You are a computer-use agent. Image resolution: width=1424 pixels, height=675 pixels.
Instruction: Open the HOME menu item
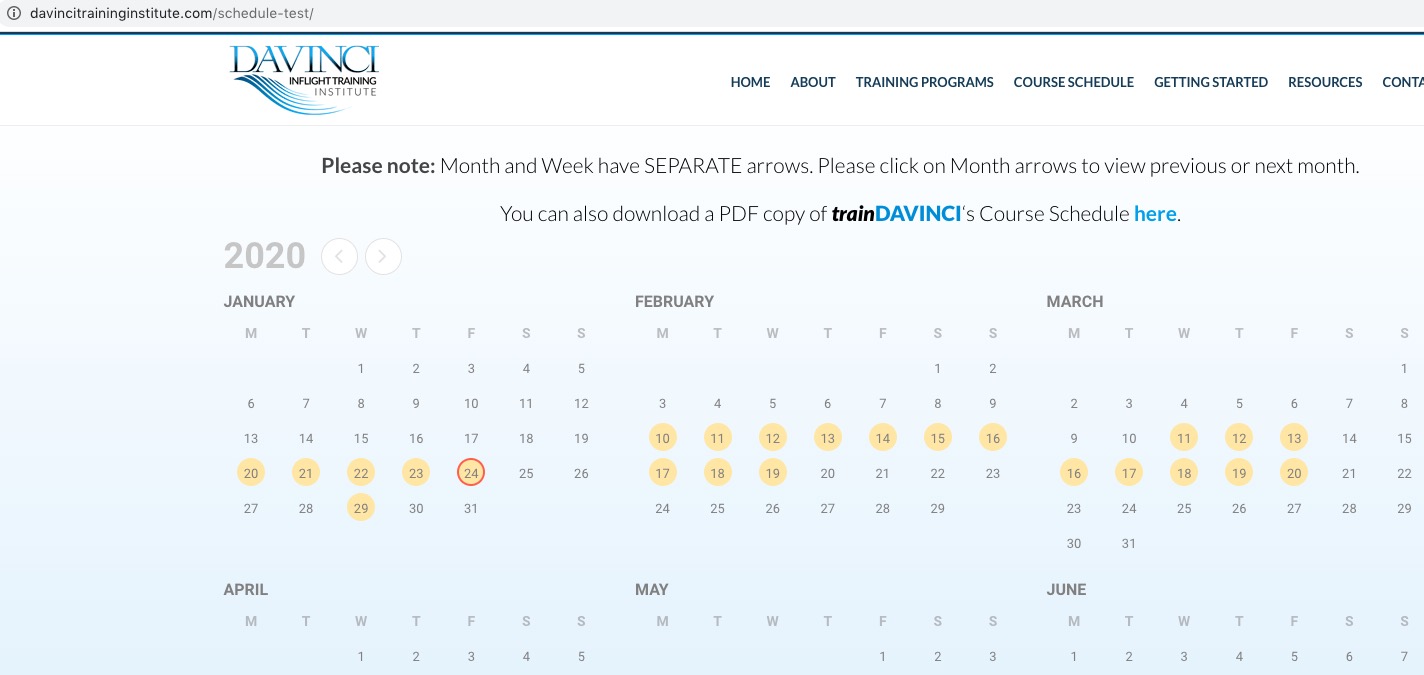(750, 82)
